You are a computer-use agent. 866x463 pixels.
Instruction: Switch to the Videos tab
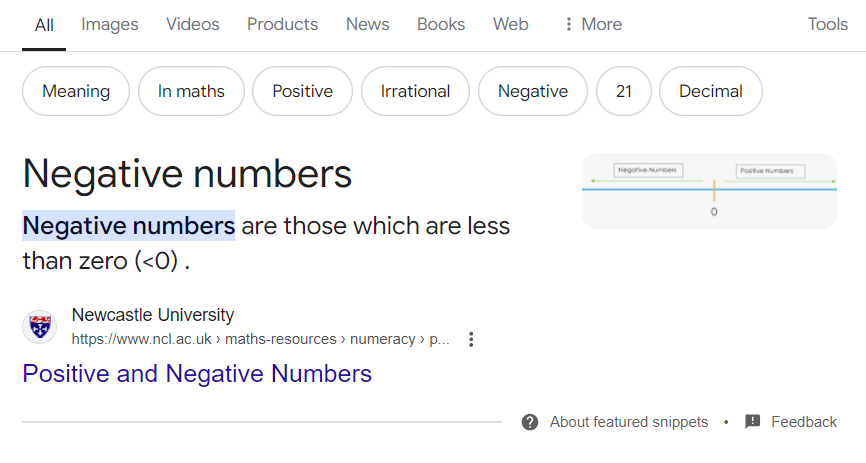(x=193, y=24)
